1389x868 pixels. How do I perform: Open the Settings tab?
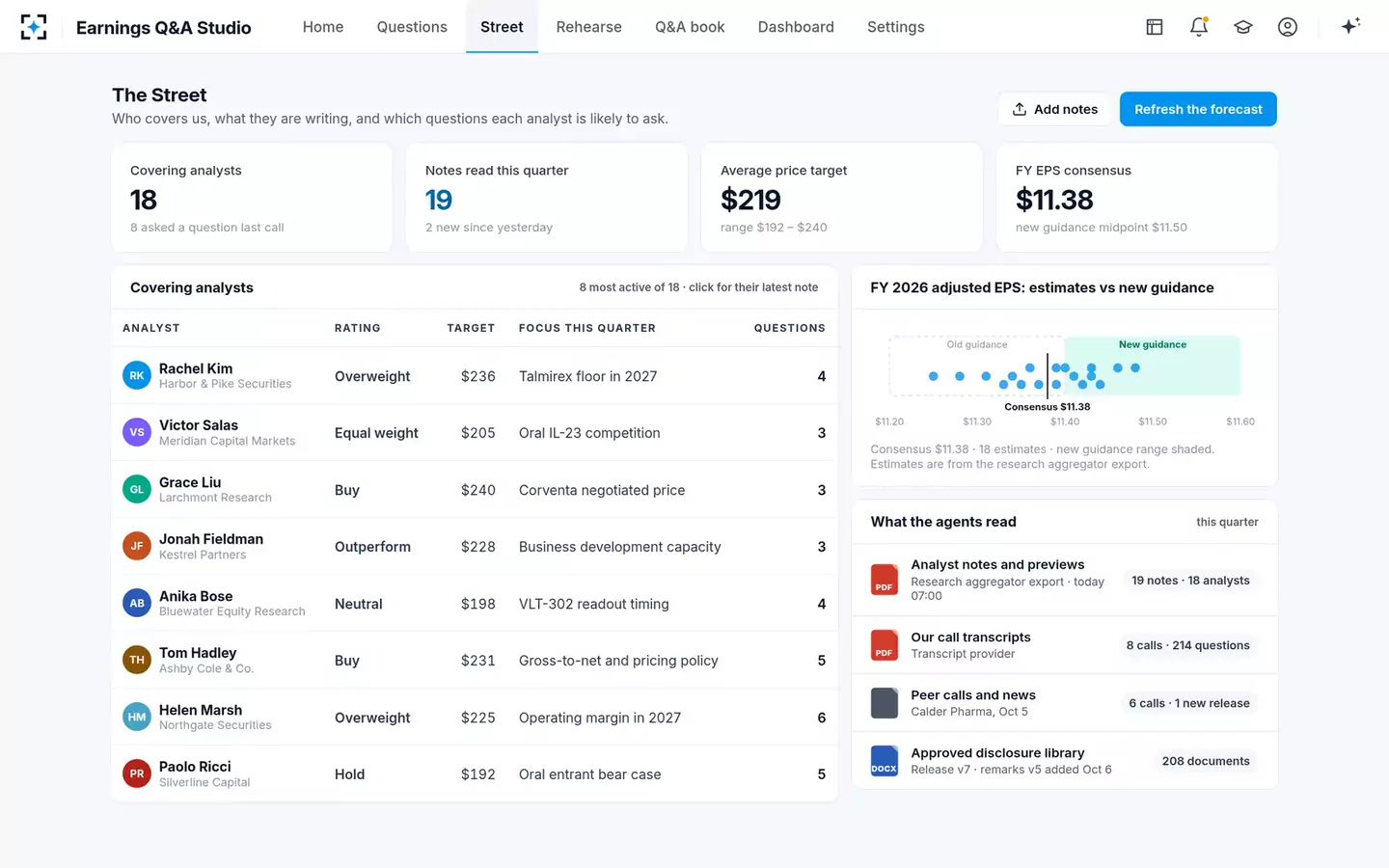(896, 27)
